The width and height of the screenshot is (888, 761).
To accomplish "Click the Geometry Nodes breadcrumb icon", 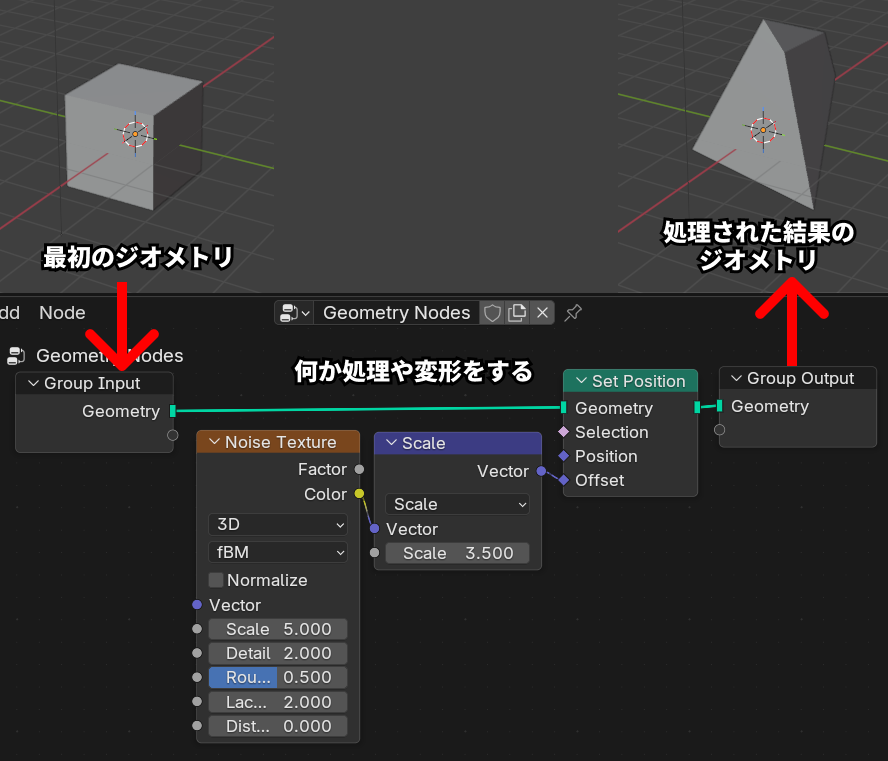I will point(16,355).
